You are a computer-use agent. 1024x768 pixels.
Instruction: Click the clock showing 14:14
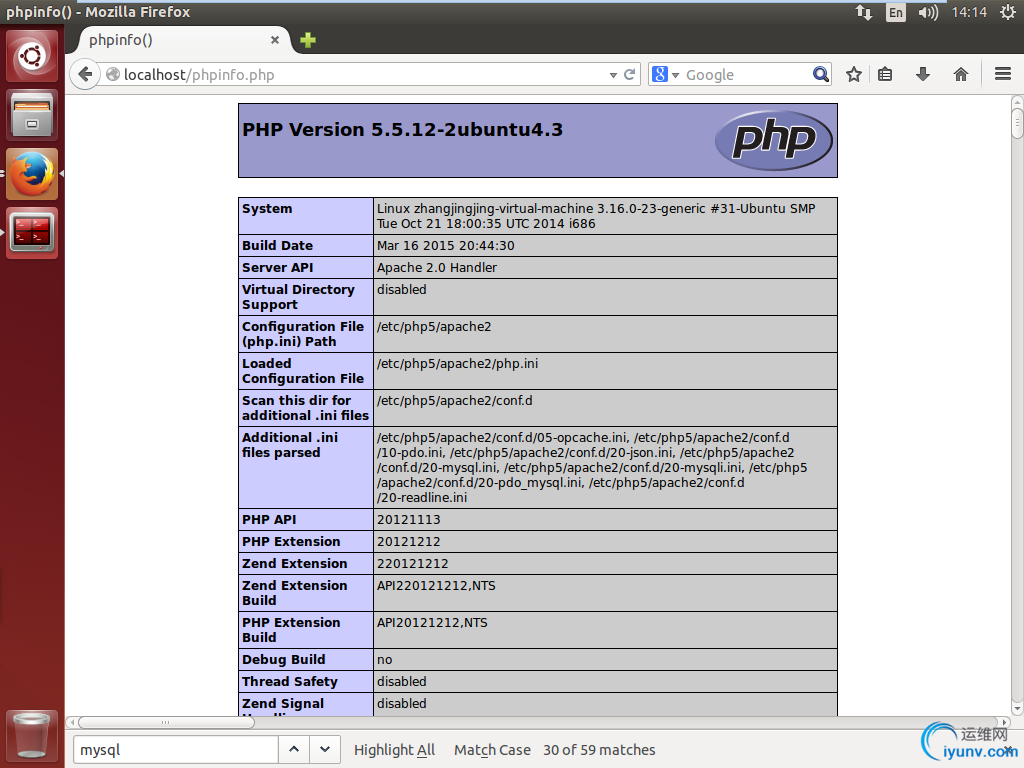coord(969,12)
